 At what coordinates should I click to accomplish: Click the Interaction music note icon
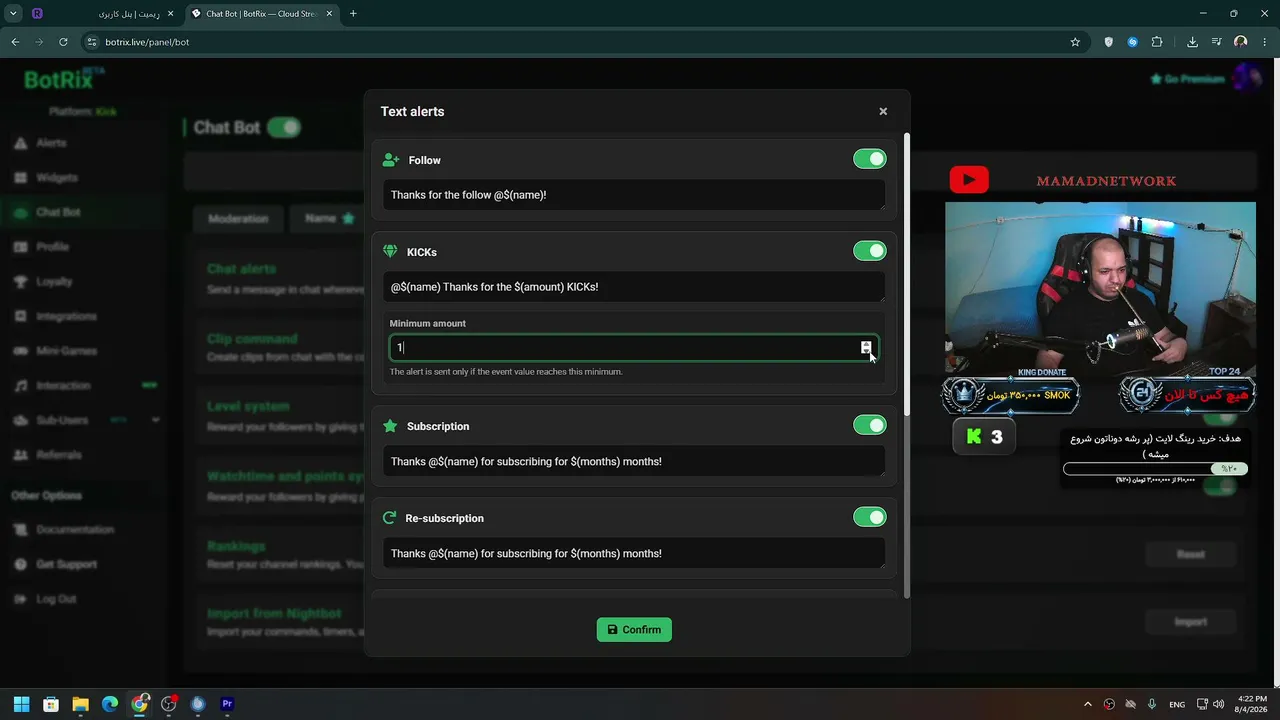(x=20, y=386)
